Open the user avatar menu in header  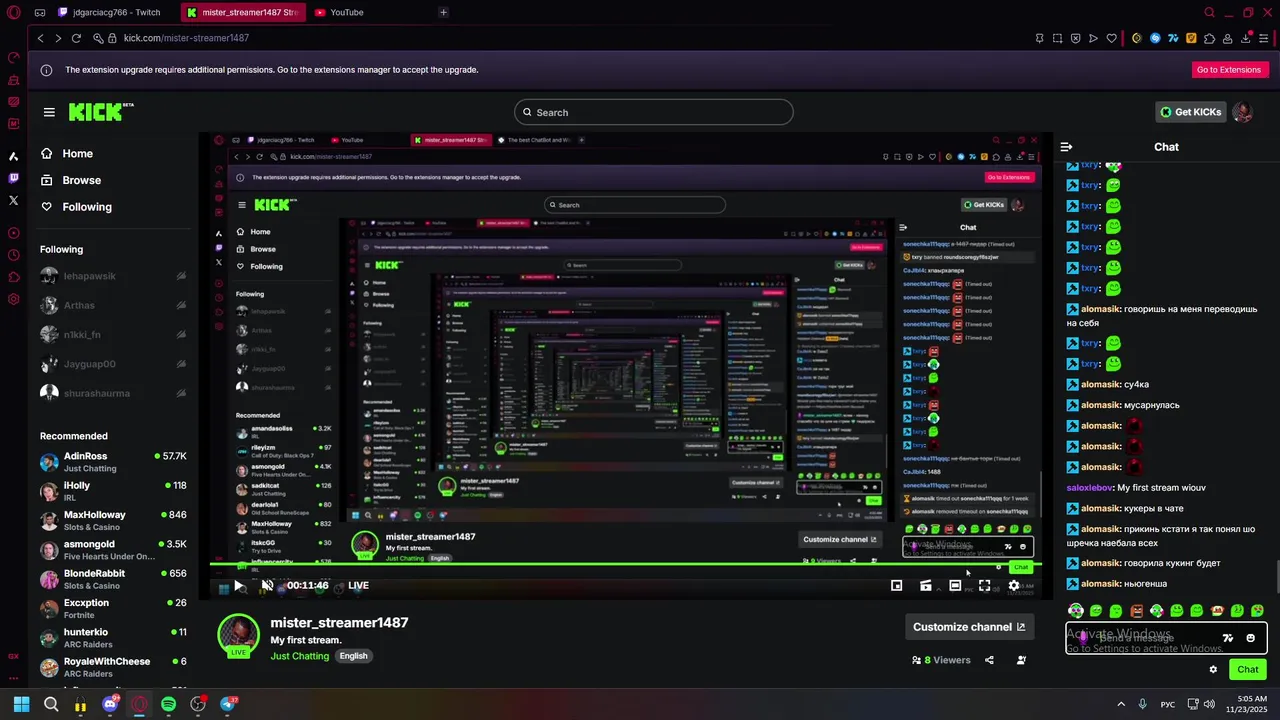click(x=1242, y=112)
